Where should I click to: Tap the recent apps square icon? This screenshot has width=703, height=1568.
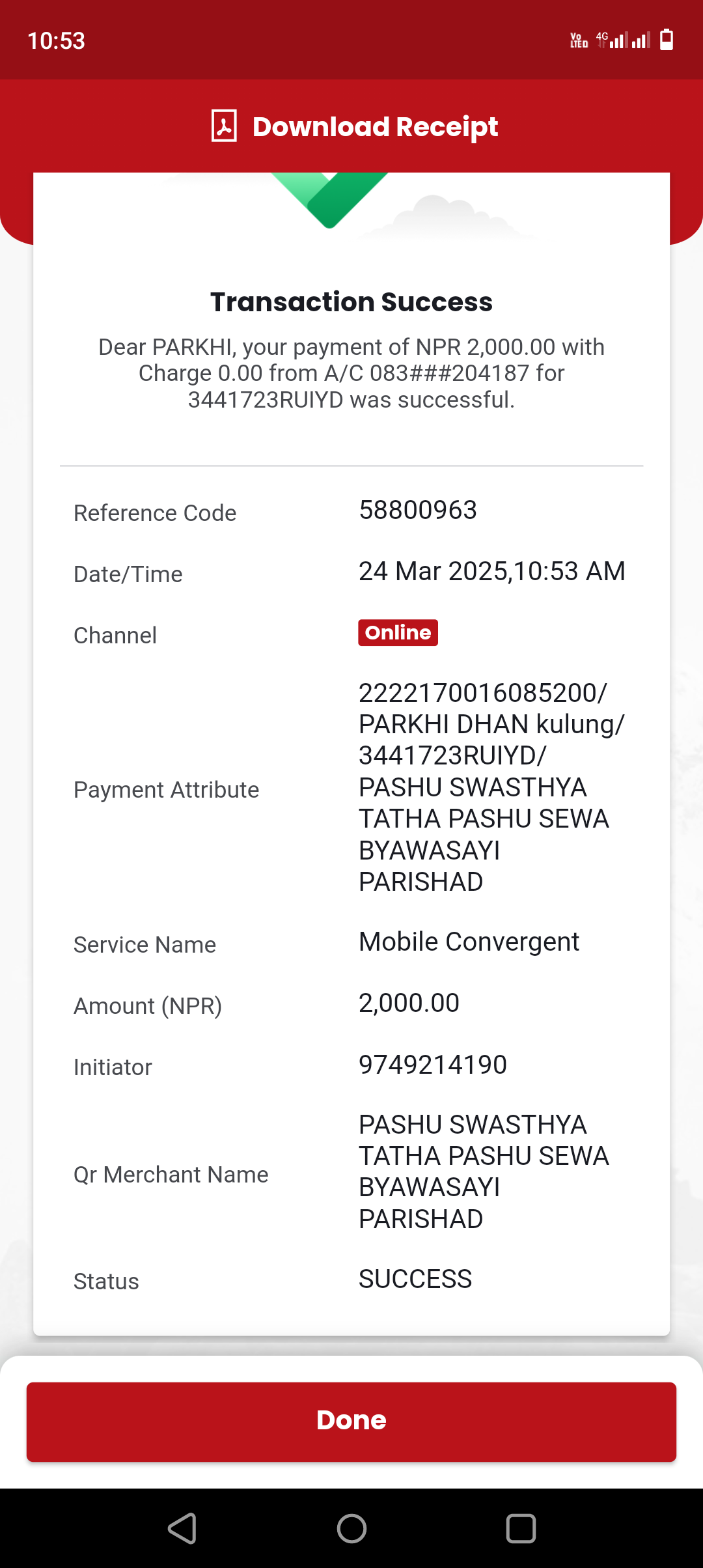click(521, 1528)
